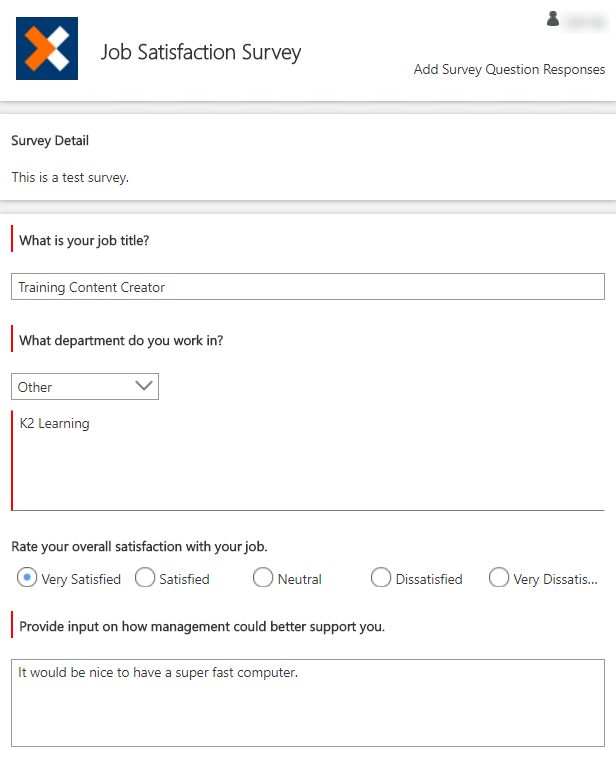Click the Survey Detail heading

click(50, 140)
